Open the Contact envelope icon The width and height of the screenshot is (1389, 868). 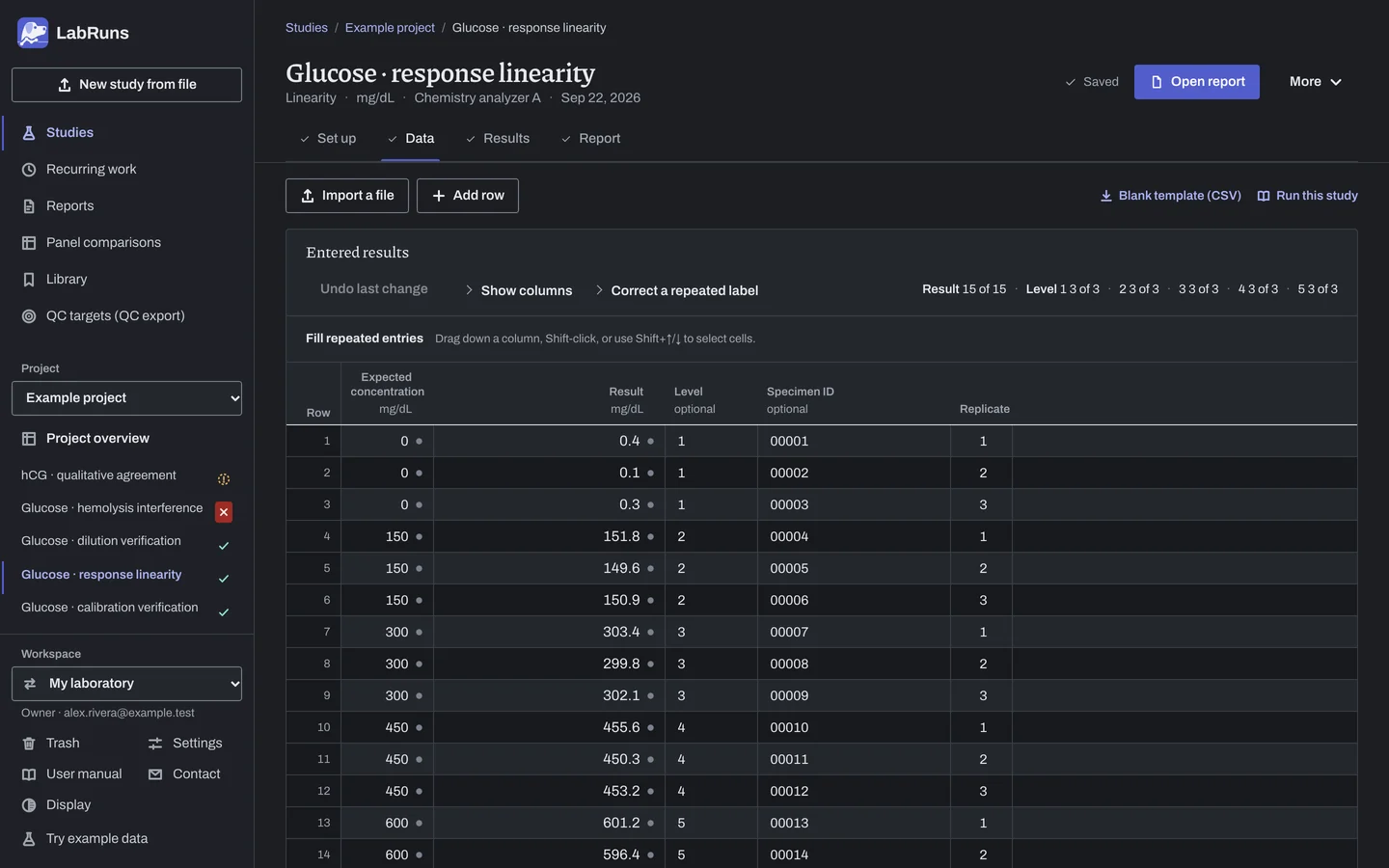[155, 774]
